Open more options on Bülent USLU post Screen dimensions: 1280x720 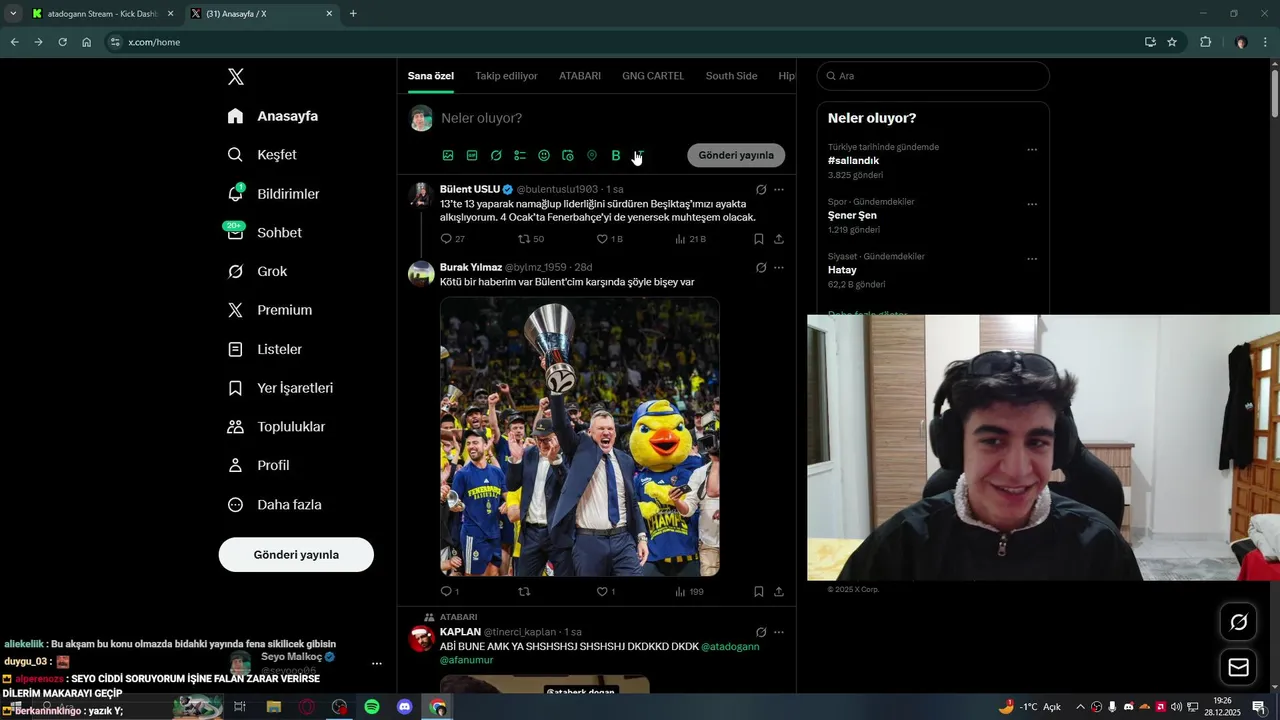[779, 189]
